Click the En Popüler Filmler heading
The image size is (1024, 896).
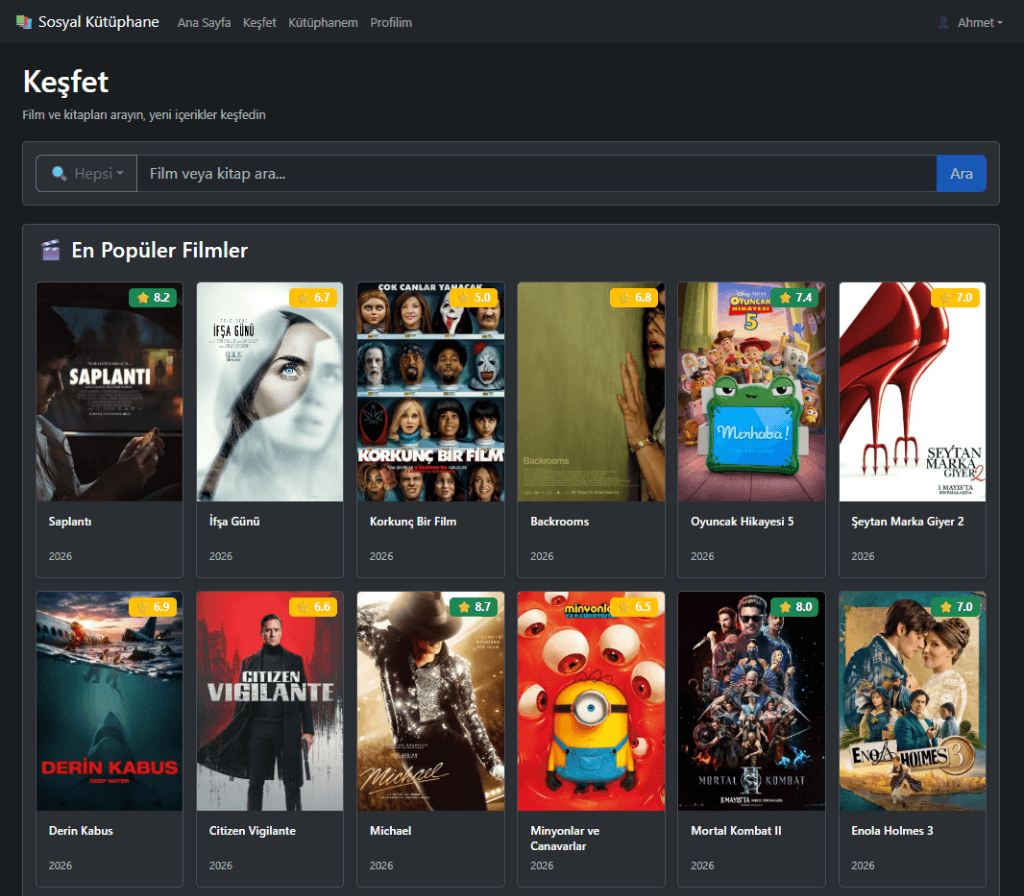[159, 250]
